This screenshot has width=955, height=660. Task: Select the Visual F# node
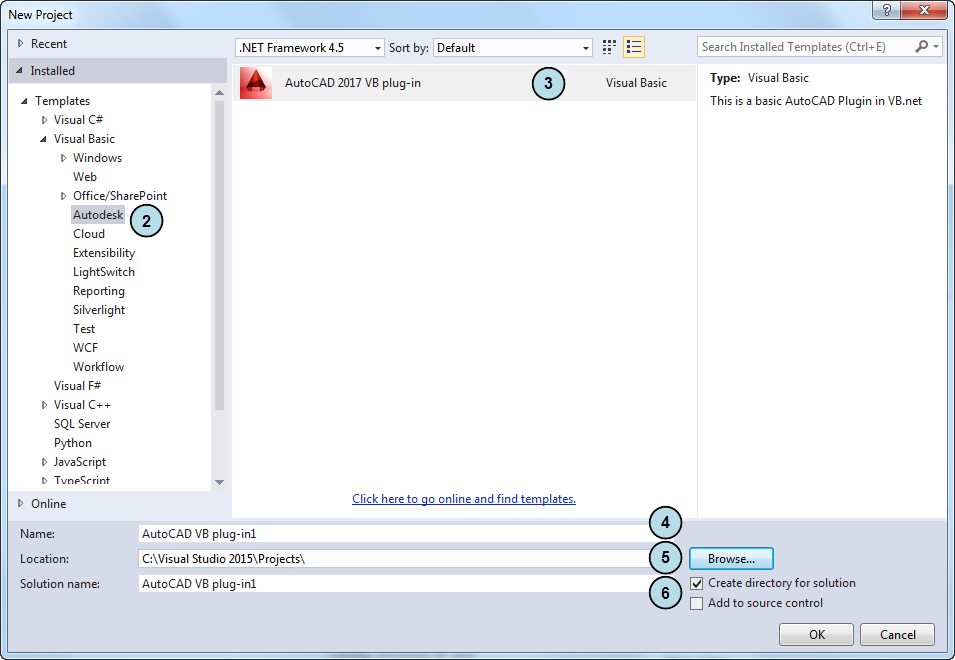coord(77,386)
